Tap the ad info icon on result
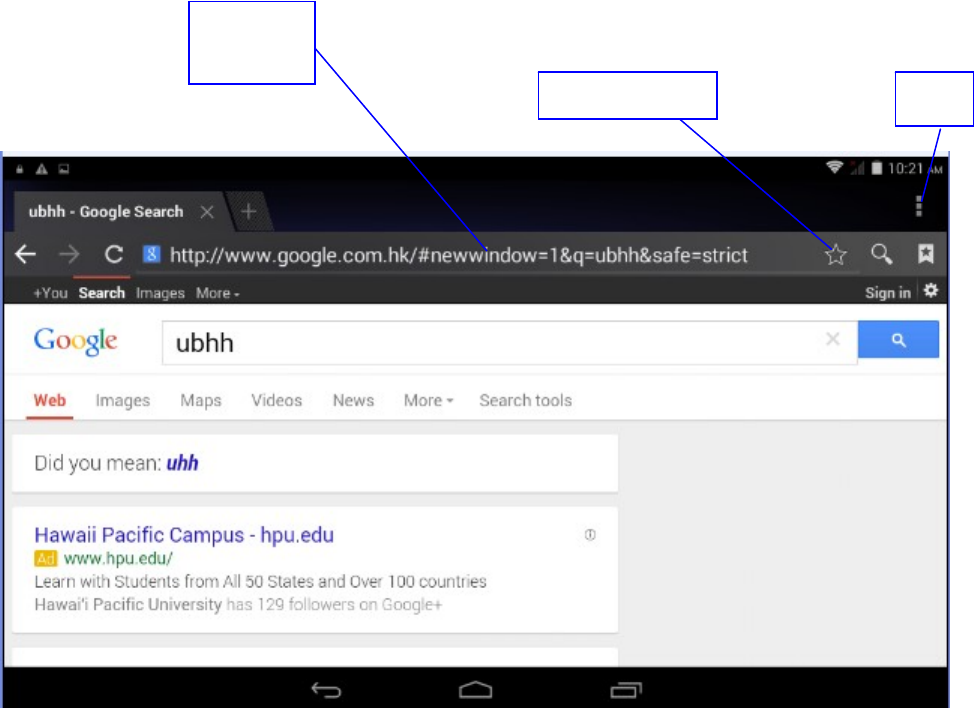This screenshot has height=708, width=974. tap(590, 535)
